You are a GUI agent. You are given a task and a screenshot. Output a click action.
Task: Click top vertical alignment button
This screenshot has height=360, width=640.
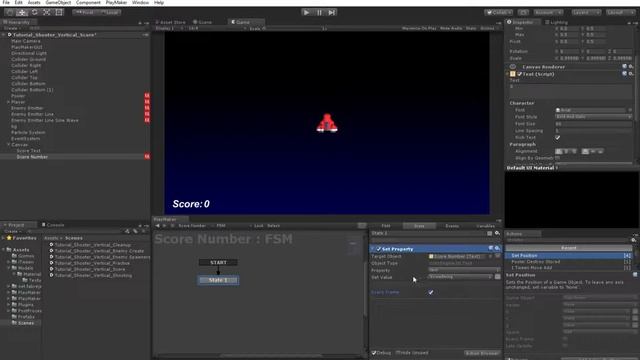click(585, 151)
